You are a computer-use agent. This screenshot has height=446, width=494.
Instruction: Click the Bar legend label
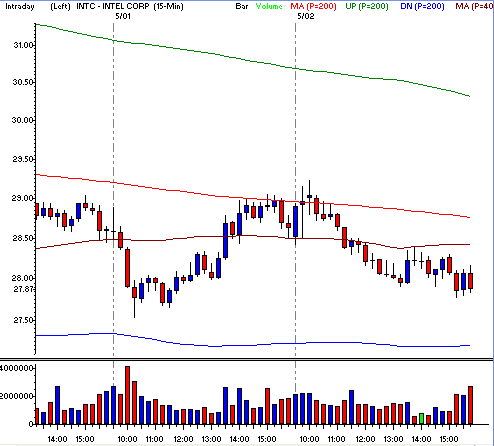242,6
